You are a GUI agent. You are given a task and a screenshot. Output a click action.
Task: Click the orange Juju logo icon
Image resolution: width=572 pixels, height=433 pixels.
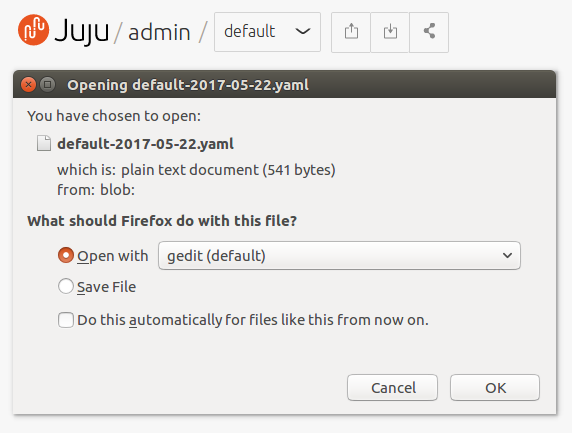(33, 30)
